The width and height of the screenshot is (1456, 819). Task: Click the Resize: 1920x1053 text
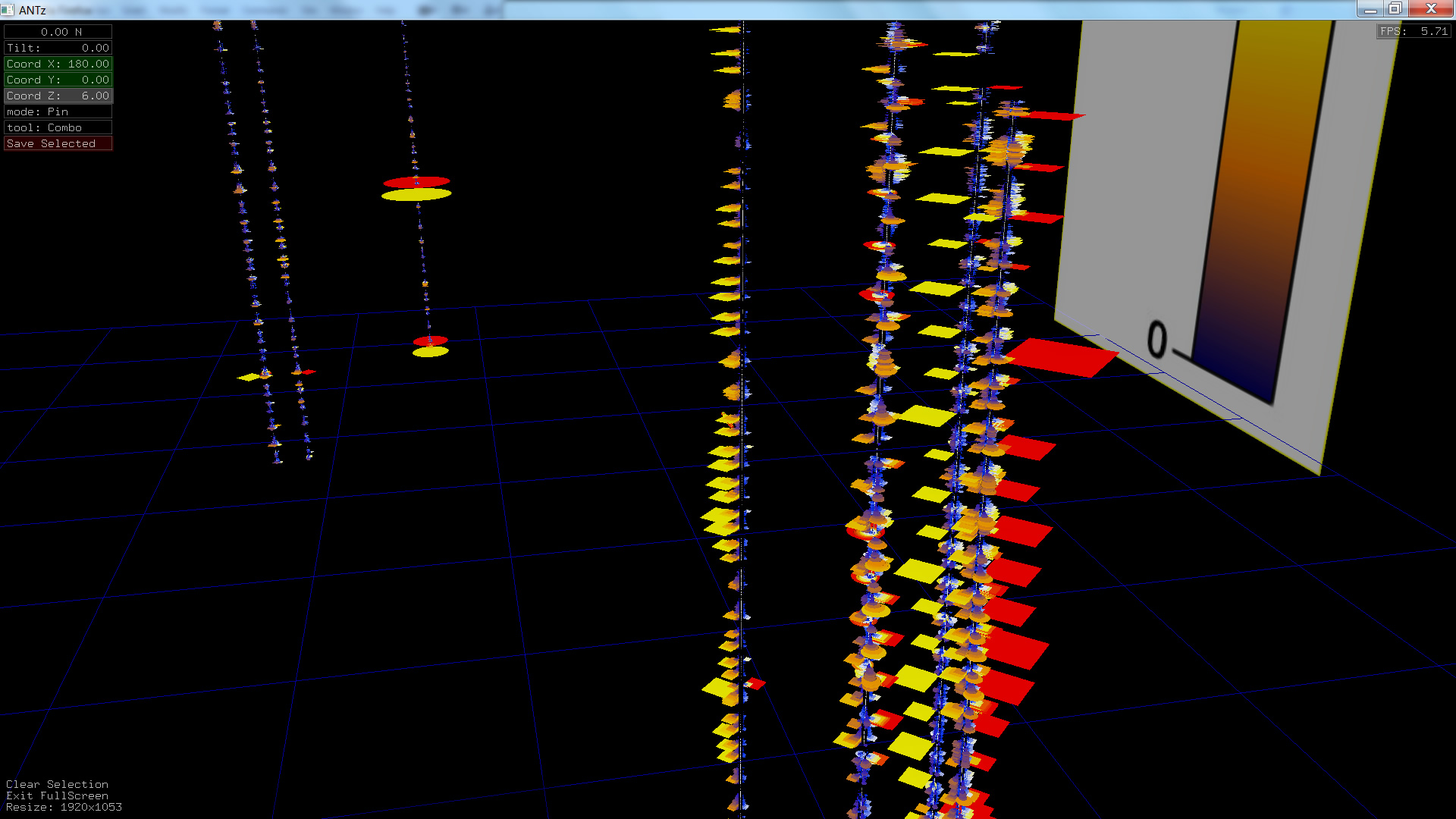pos(64,807)
